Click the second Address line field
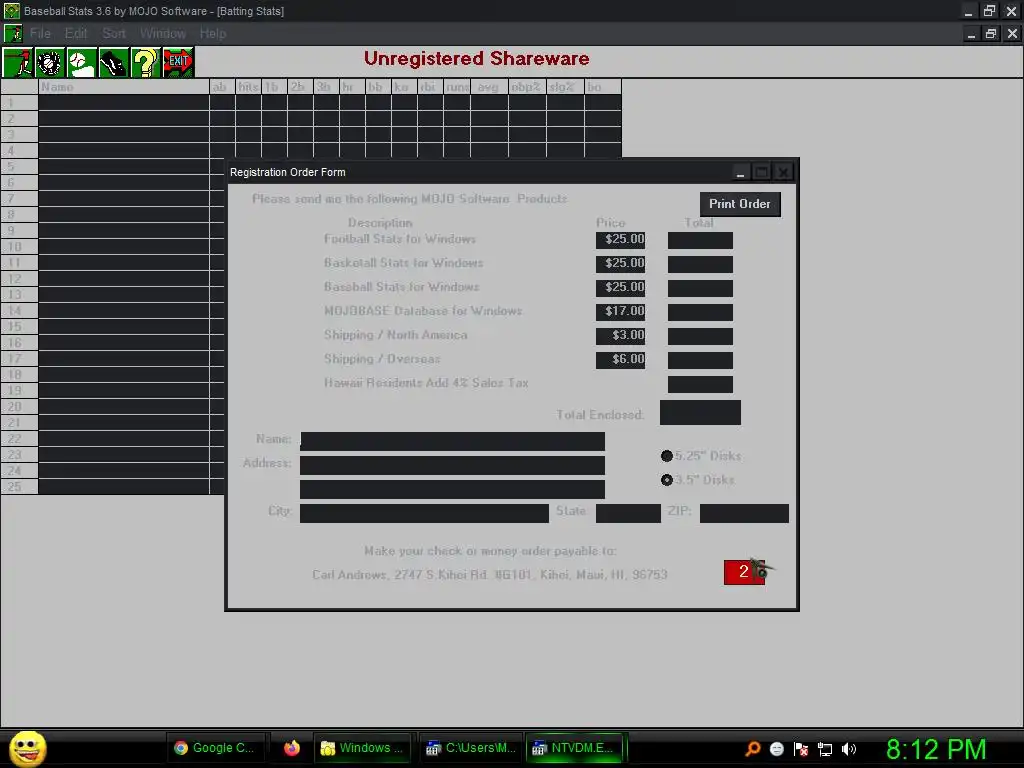This screenshot has width=1024, height=768. pos(453,489)
